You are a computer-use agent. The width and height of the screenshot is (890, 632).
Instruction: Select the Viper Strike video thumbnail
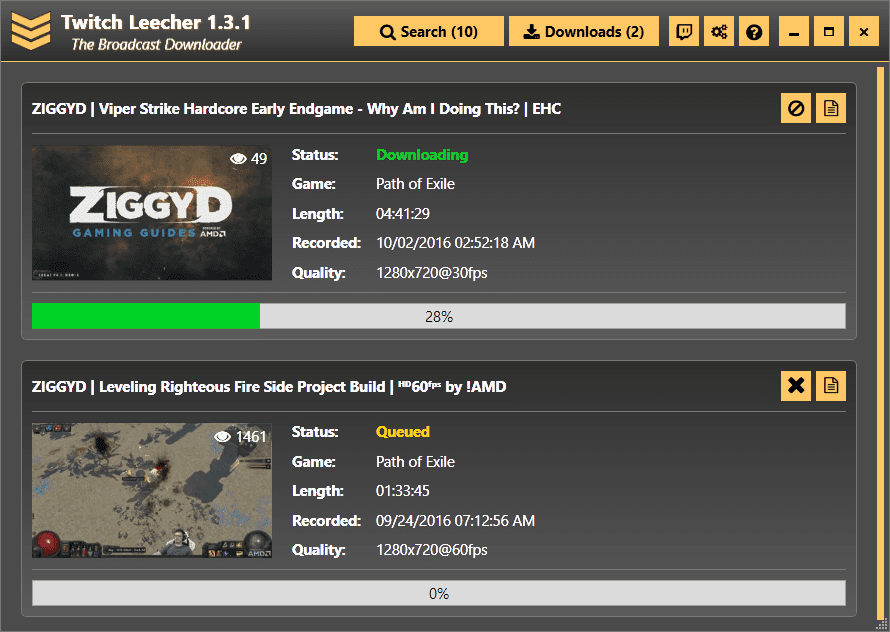tap(151, 213)
